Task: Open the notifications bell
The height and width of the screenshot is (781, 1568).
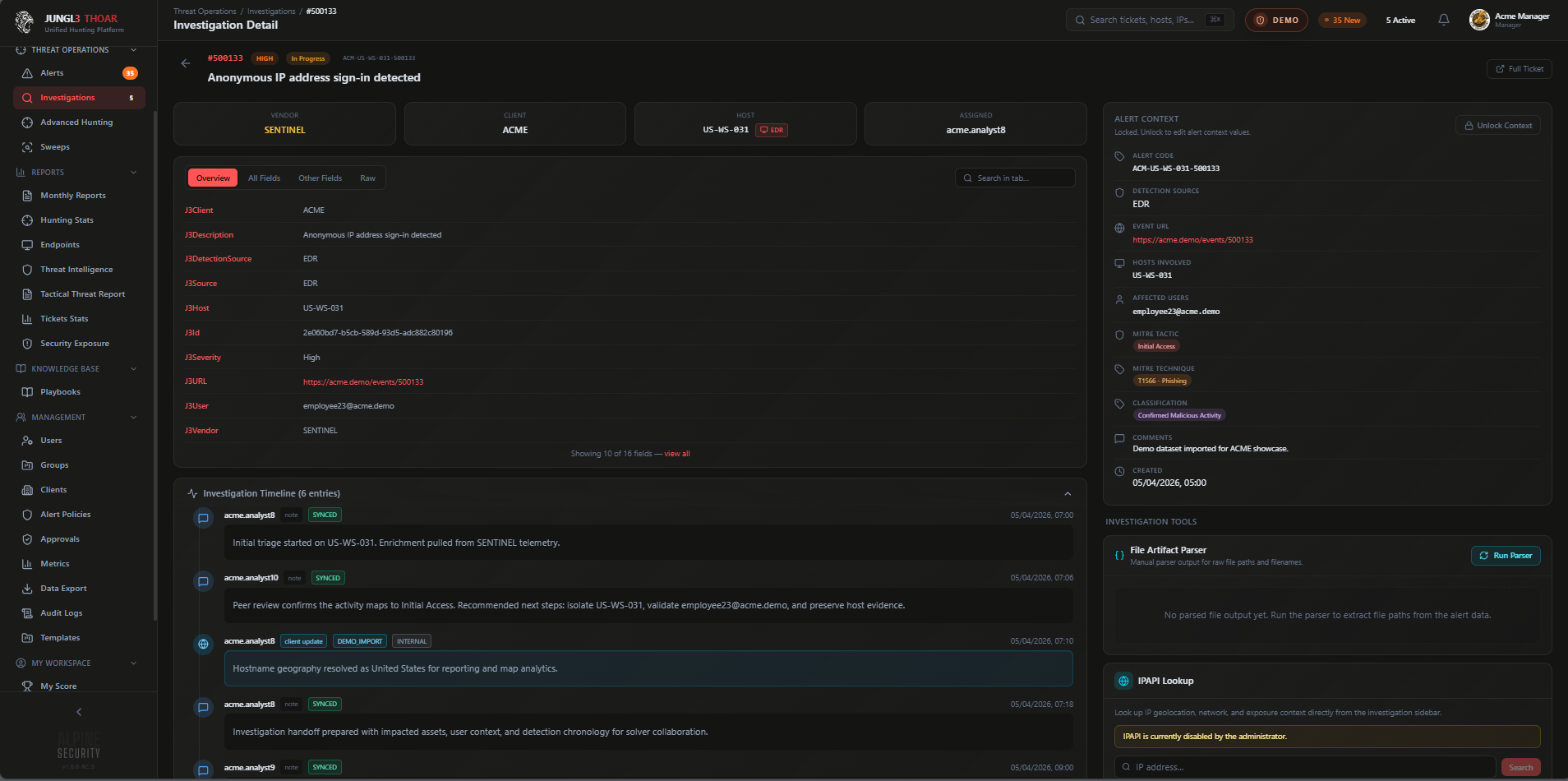Action: click(x=1444, y=20)
